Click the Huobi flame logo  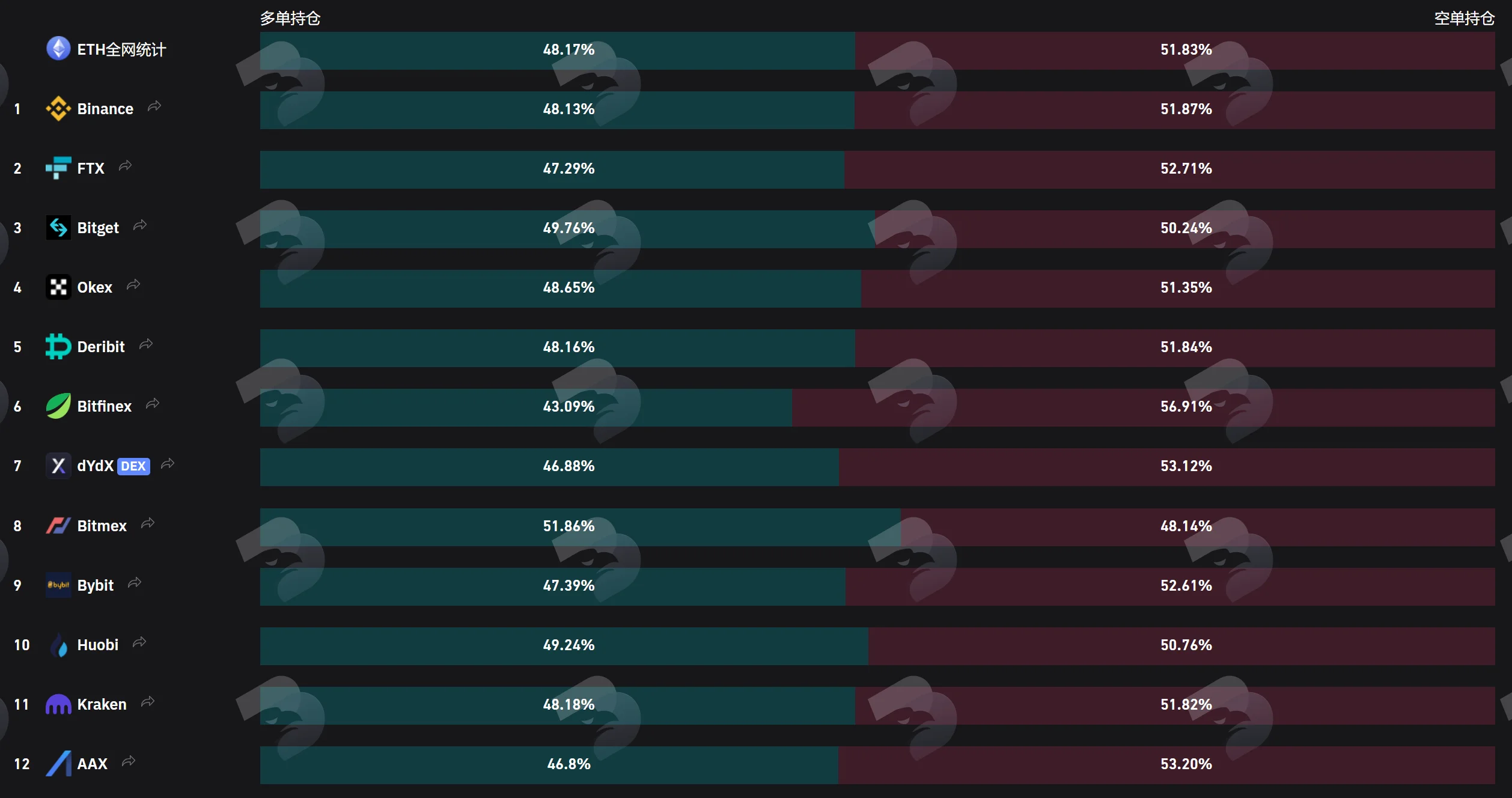(x=58, y=645)
